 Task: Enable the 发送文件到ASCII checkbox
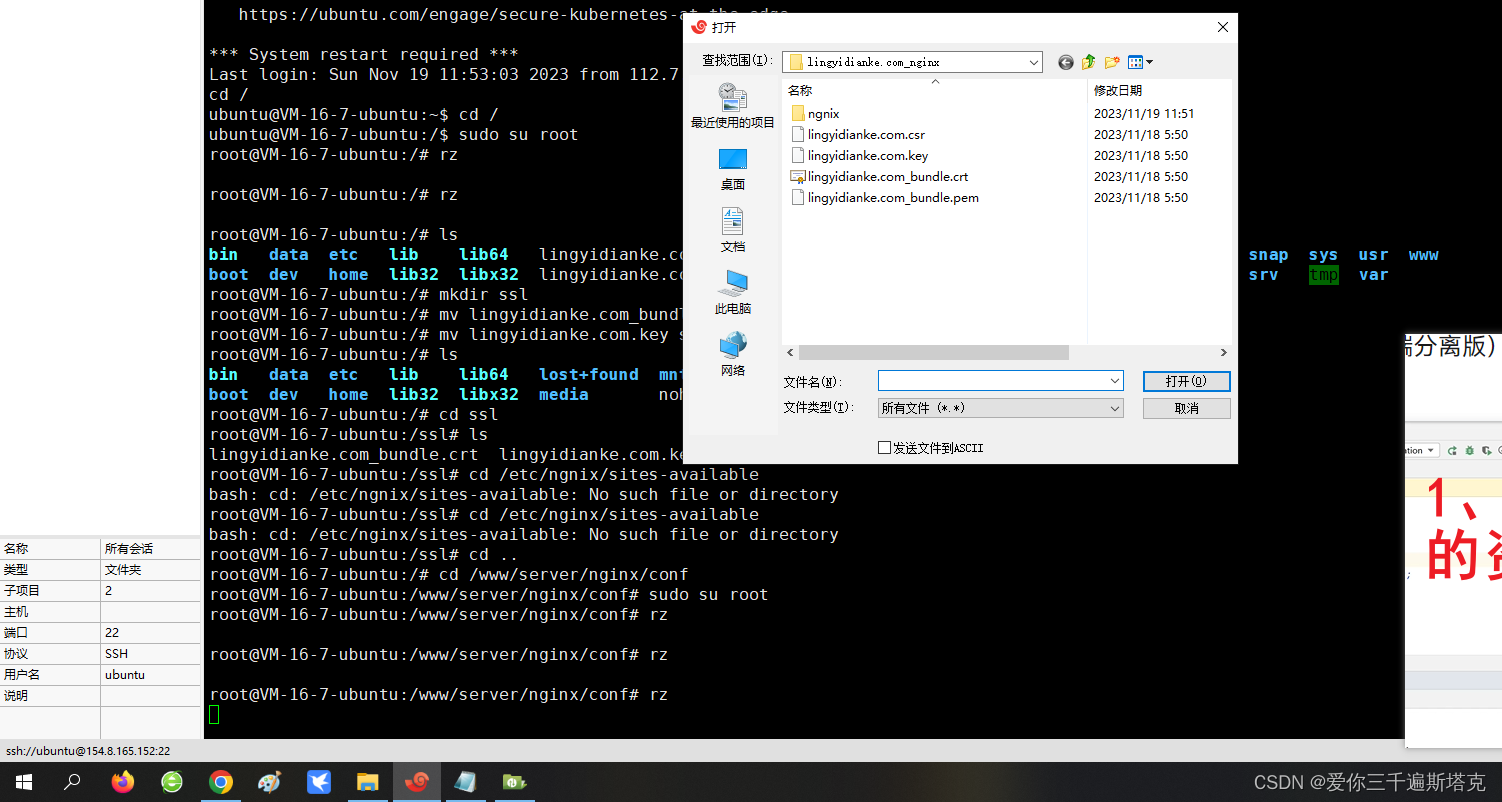[x=884, y=447]
